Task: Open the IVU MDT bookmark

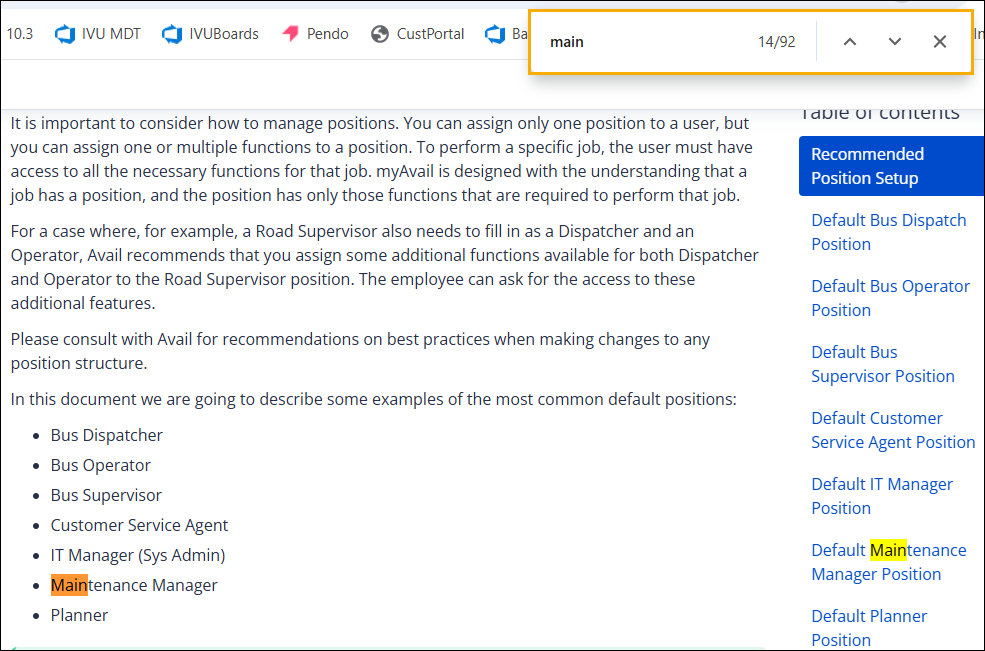Action: (x=98, y=34)
